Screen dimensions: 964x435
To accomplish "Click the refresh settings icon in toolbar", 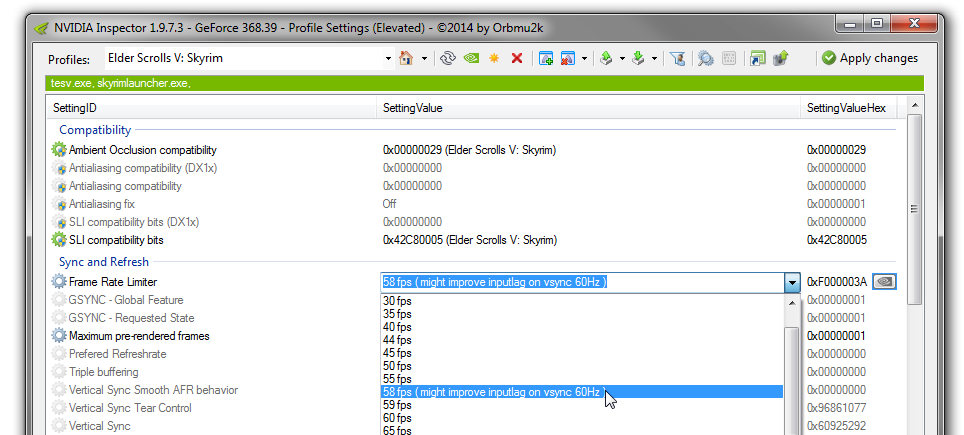I will pos(448,58).
